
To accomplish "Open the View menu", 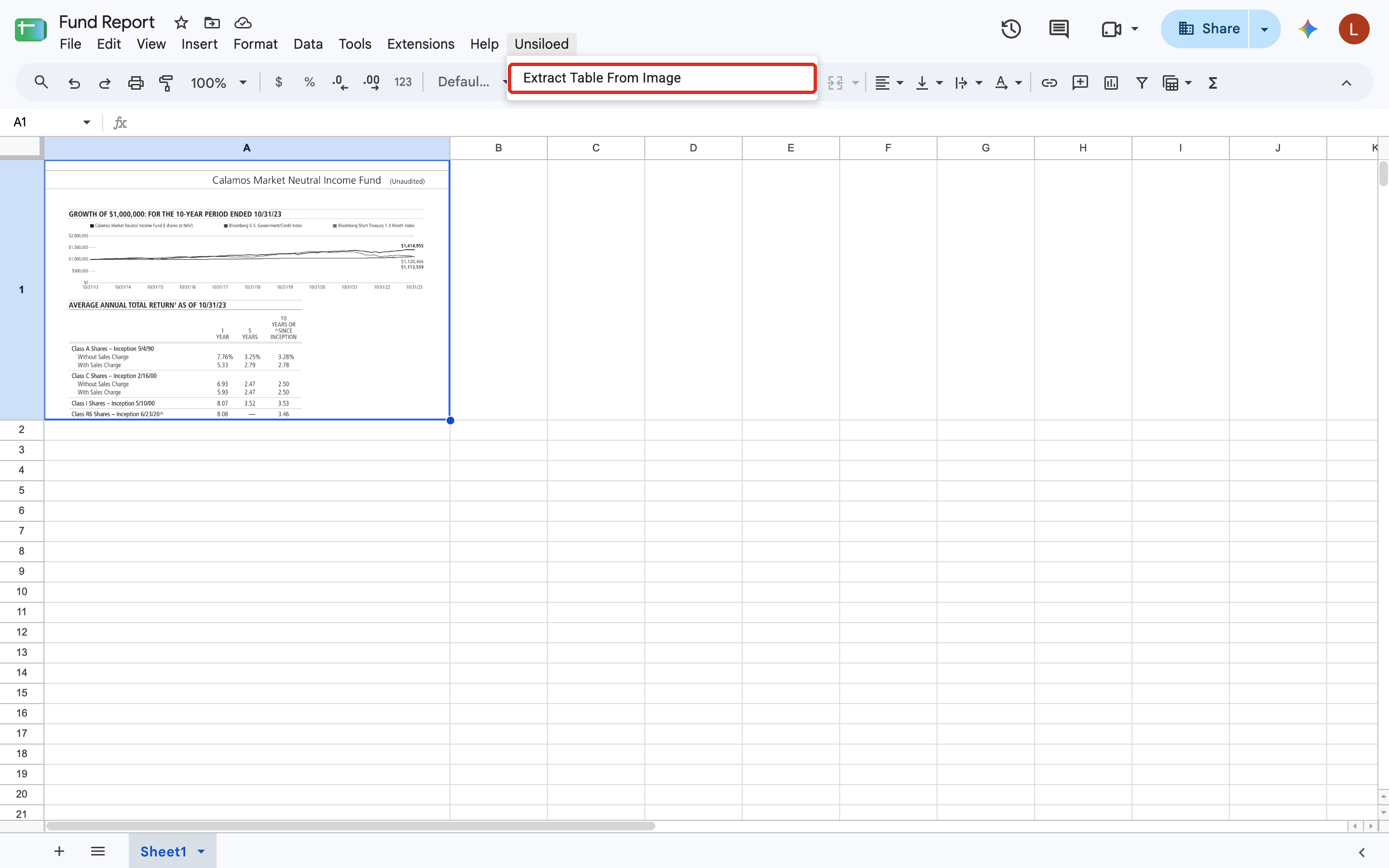I will tap(151, 44).
